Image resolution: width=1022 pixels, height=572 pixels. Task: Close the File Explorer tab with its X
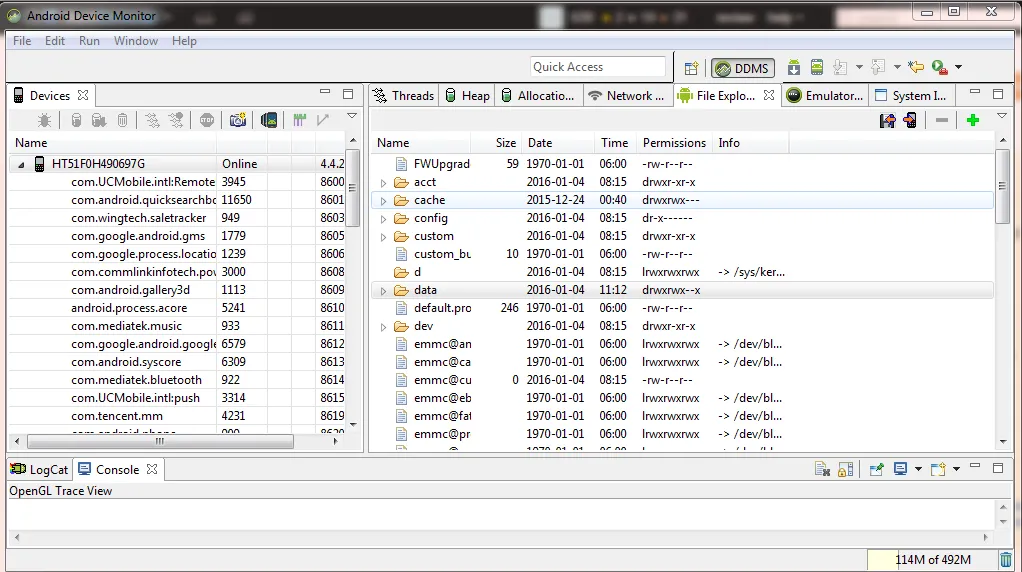(x=769, y=95)
